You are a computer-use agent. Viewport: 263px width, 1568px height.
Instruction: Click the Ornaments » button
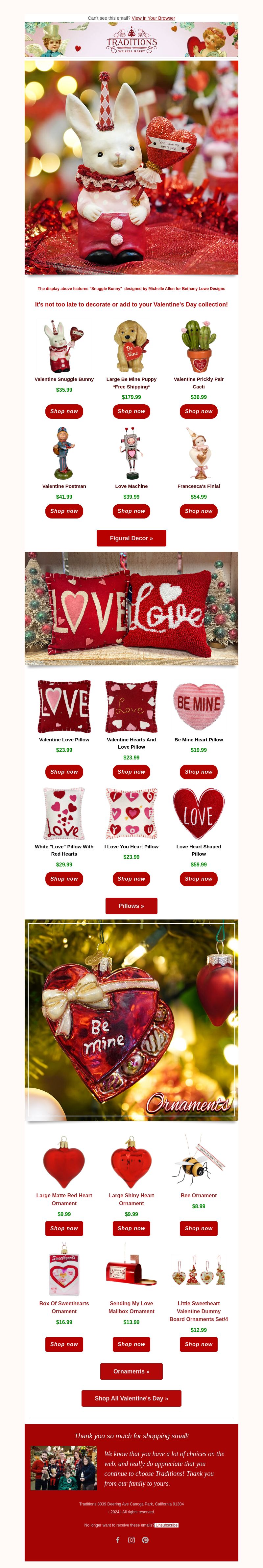(131, 1371)
